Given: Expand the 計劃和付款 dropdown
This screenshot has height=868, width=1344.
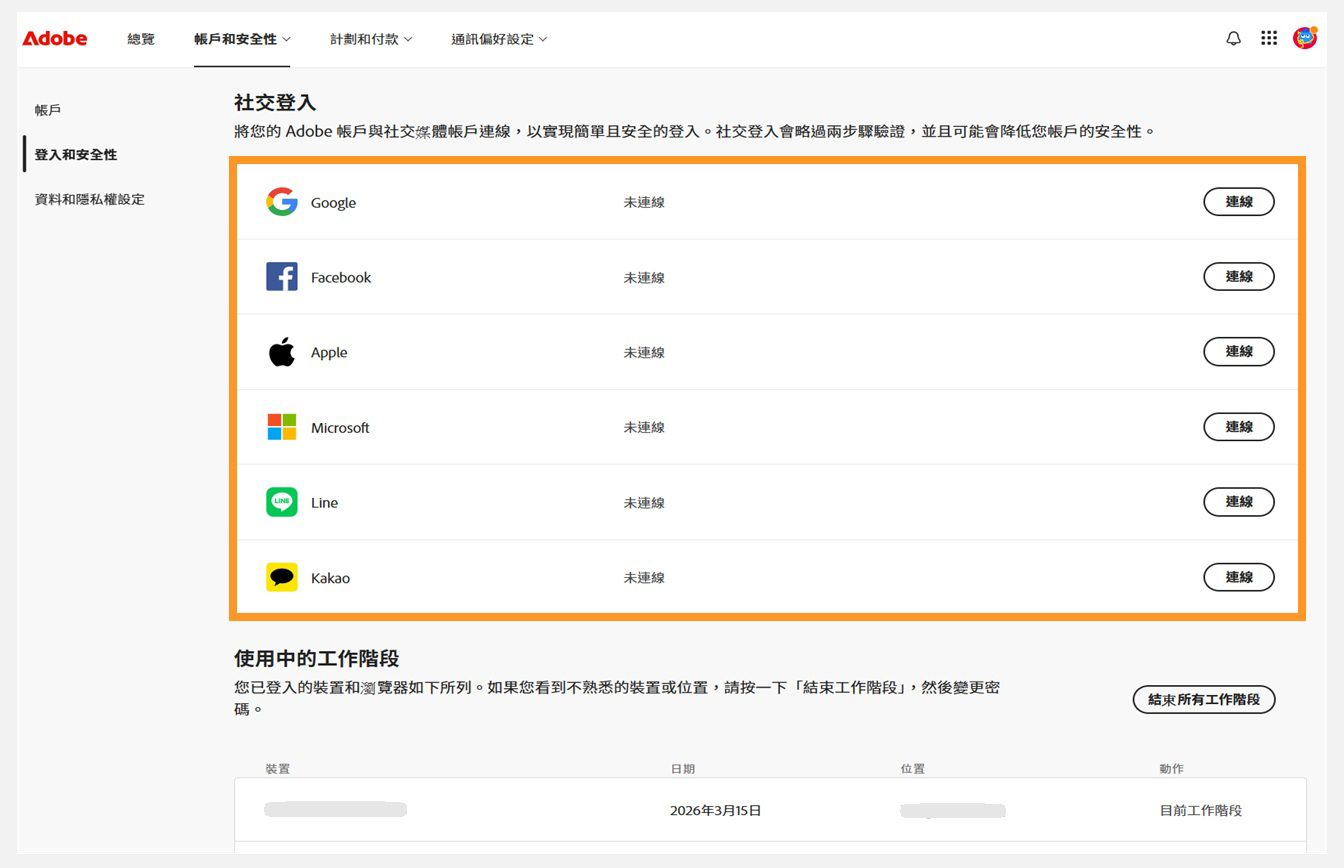Looking at the screenshot, I should click(371, 39).
